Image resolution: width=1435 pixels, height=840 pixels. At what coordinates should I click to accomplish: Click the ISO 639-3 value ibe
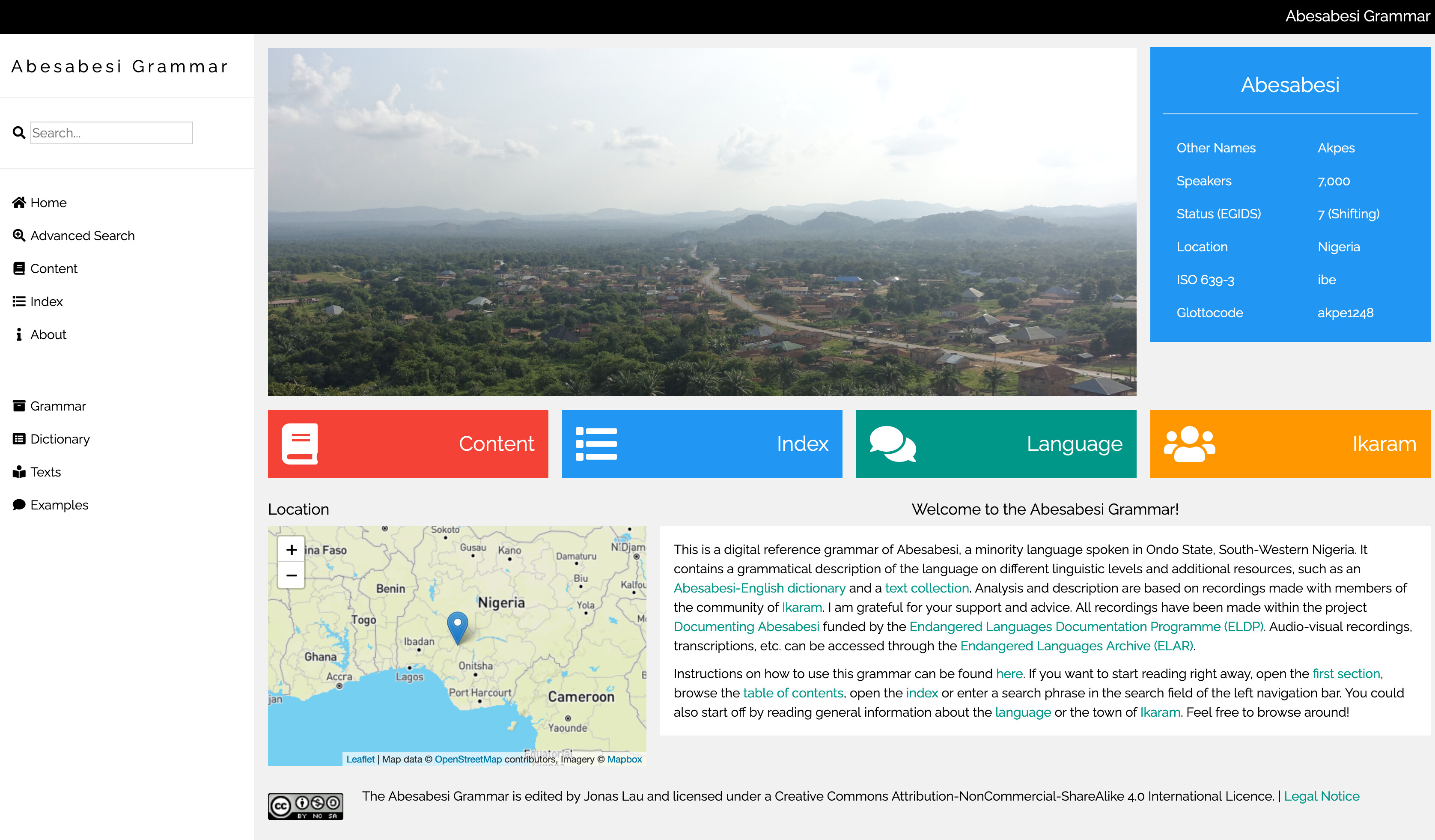pyautogui.click(x=1327, y=280)
